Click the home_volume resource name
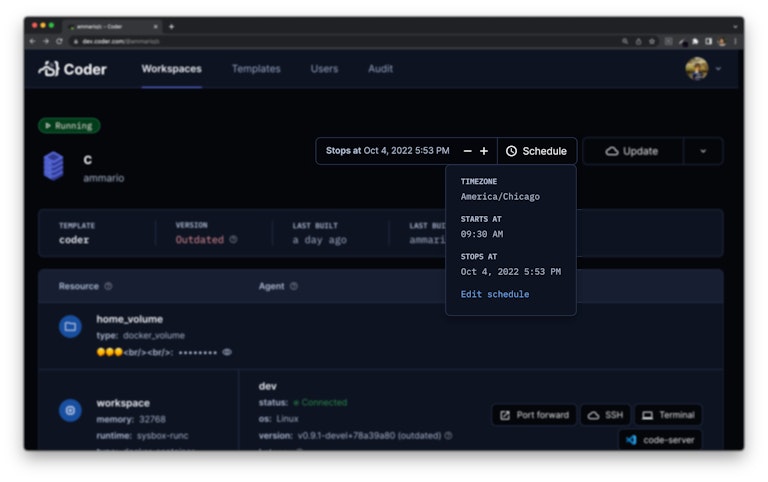 129,319
